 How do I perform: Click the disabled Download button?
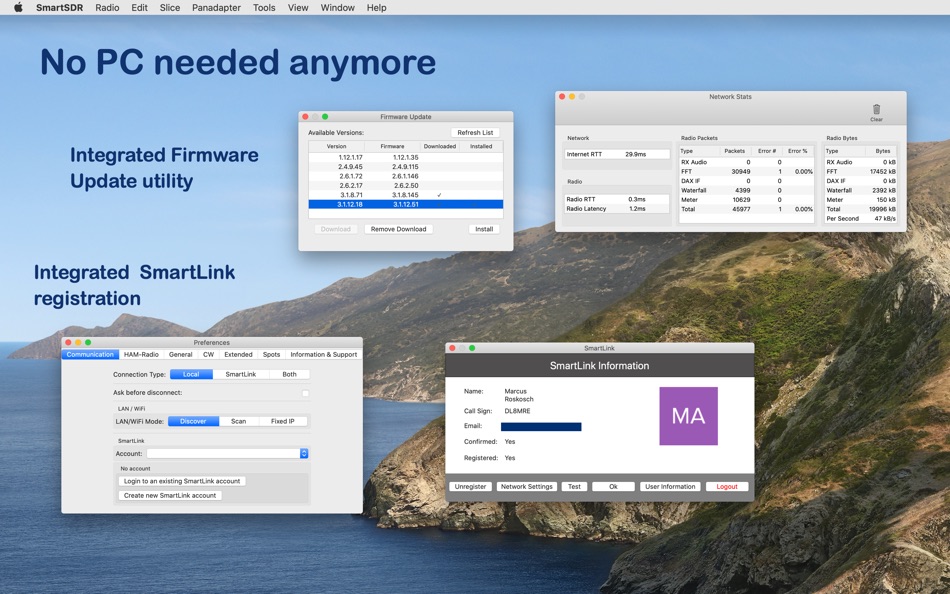336,229
